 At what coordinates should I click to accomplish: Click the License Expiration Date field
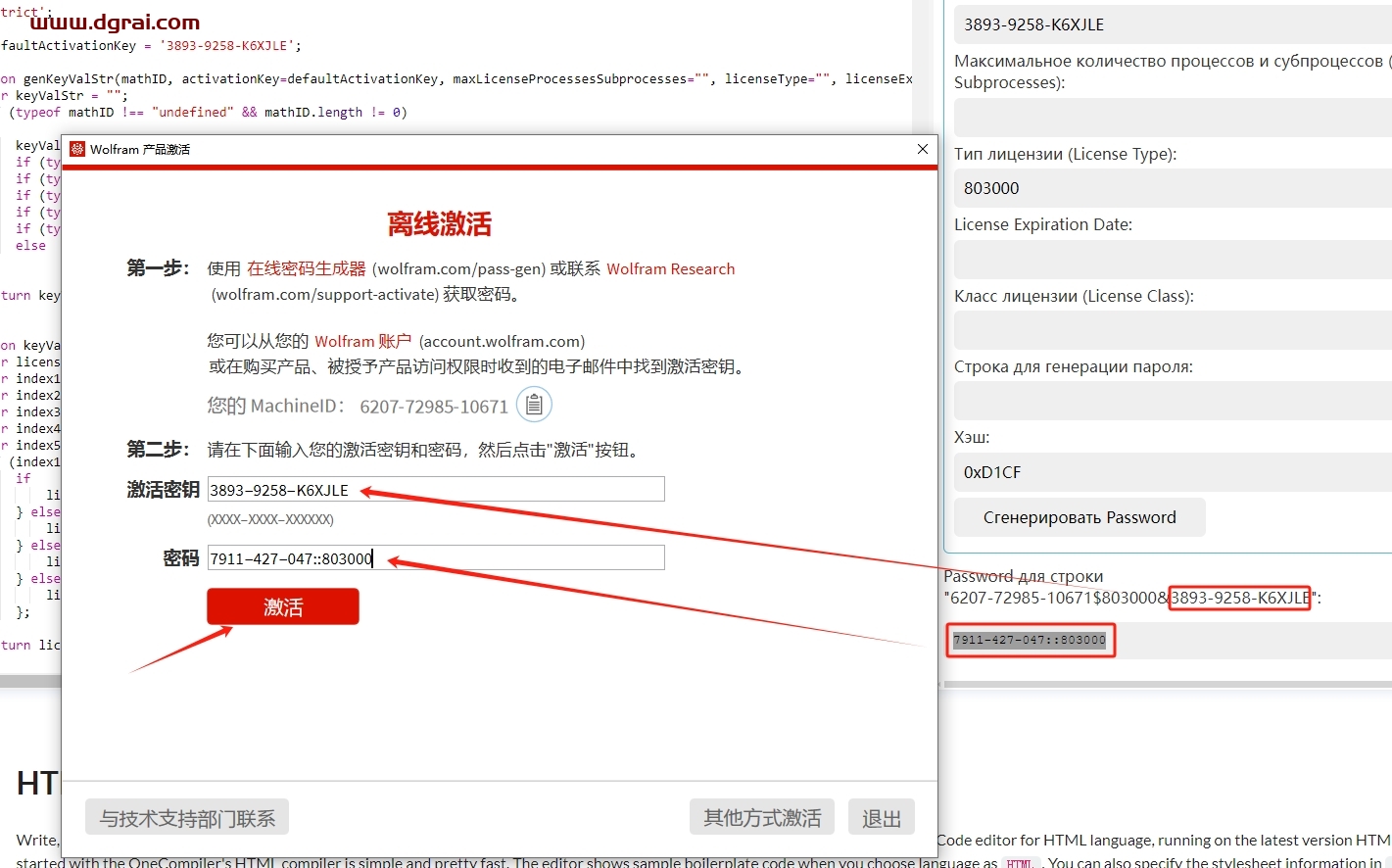pos(1173,260)
